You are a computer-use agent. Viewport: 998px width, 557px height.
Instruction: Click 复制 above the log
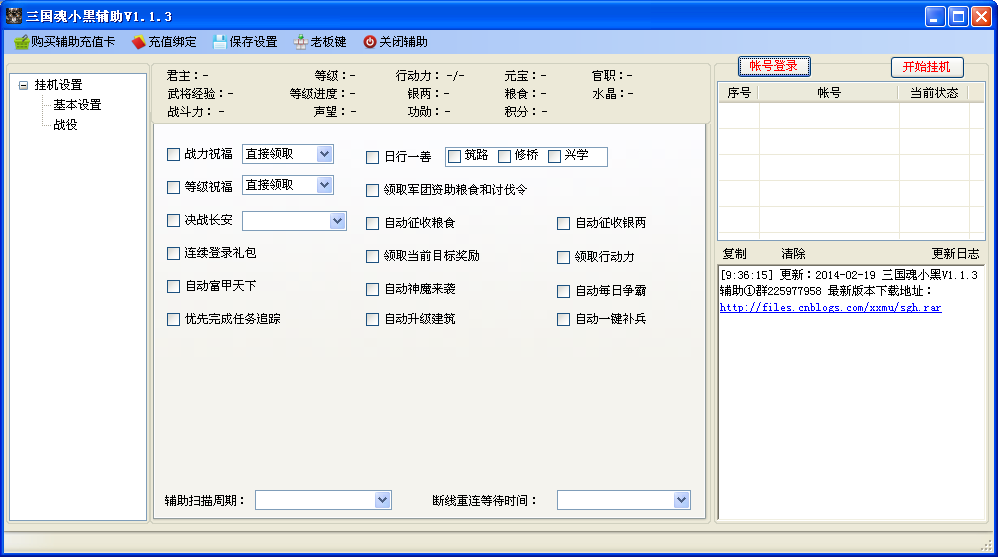pos(734,254)
